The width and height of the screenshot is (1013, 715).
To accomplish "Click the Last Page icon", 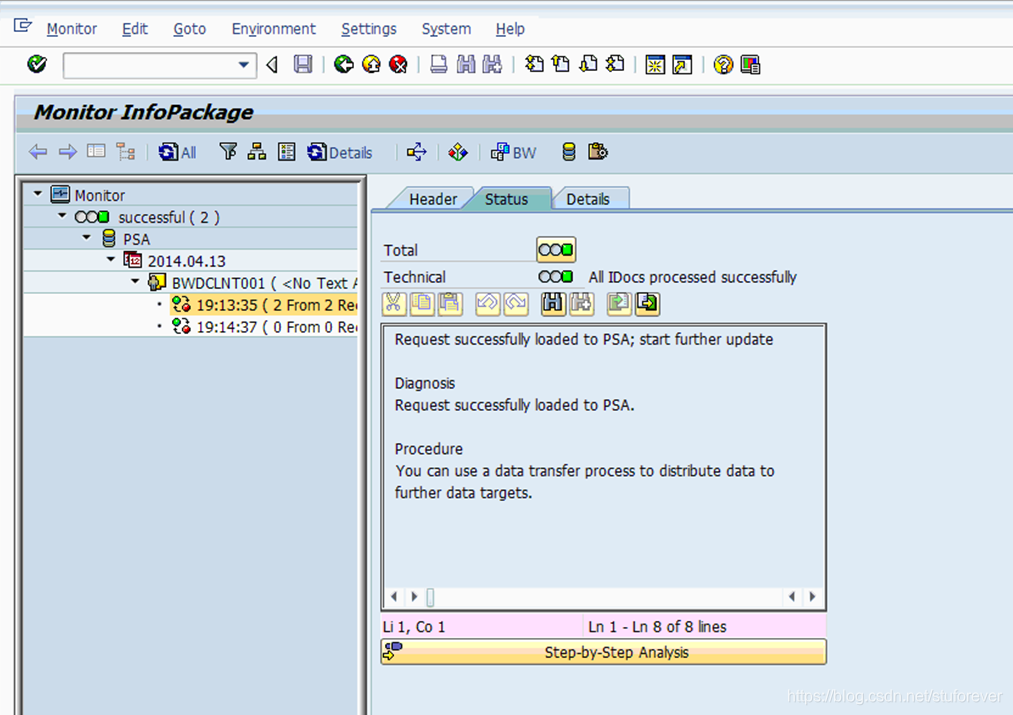I will coord(615,64).
